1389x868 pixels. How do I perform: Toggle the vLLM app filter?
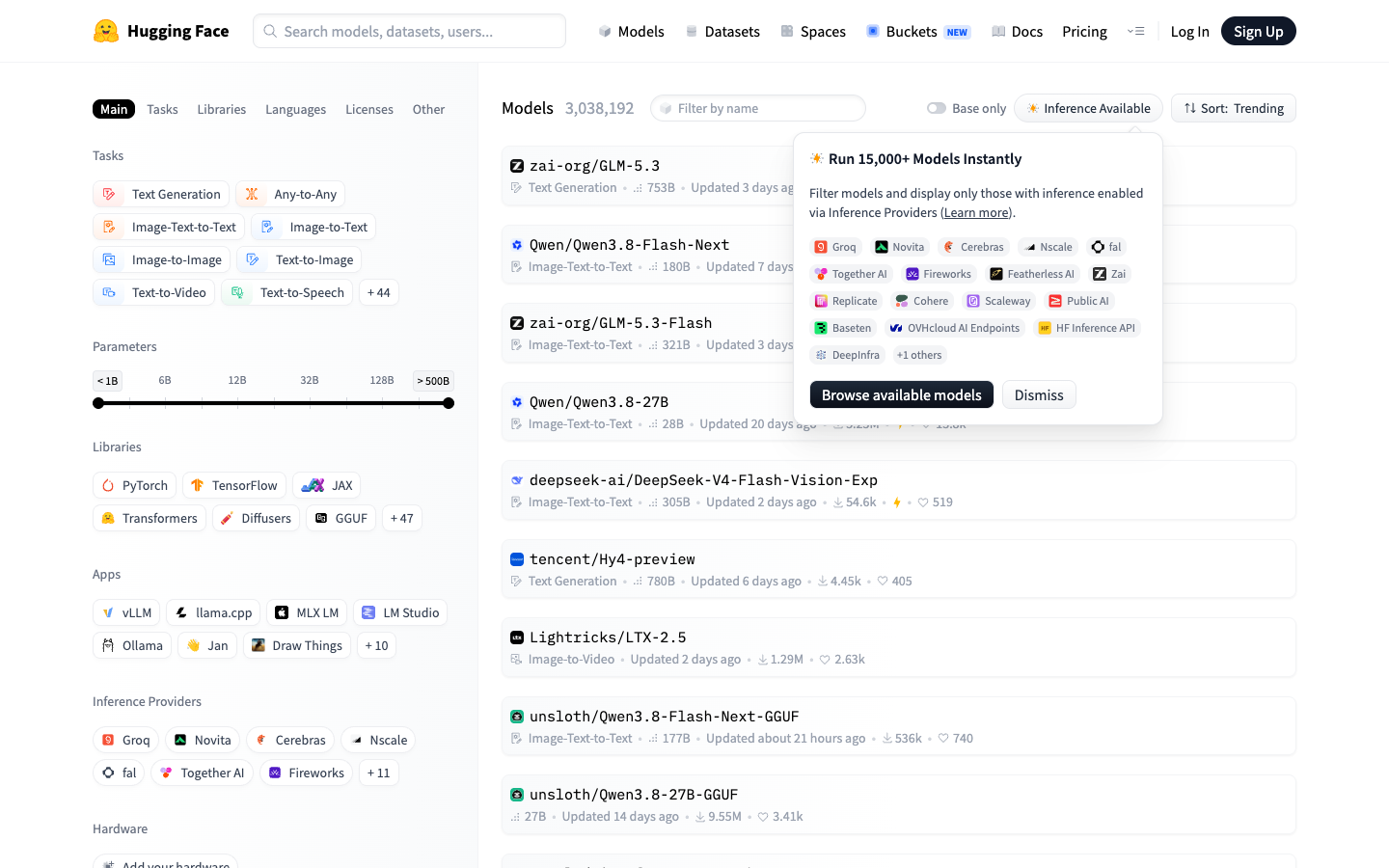pyautogui.click(x=126, y=612)
